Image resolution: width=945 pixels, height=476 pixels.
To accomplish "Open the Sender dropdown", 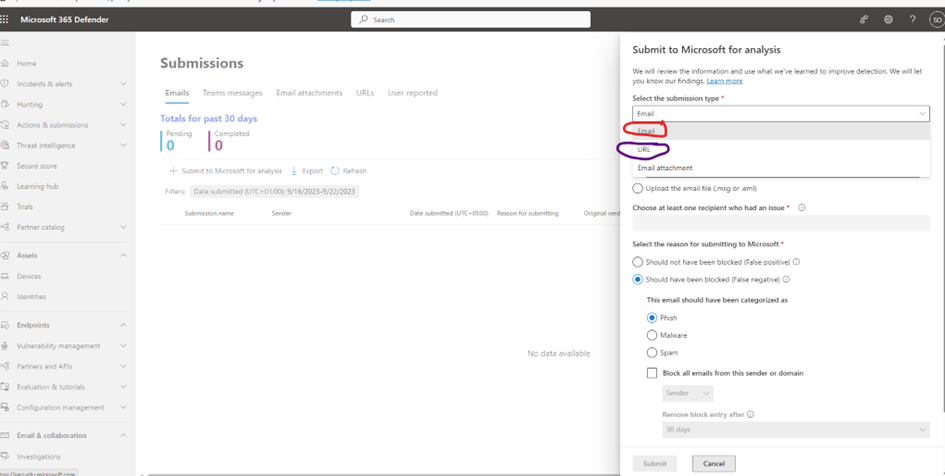I will (688, 393).
